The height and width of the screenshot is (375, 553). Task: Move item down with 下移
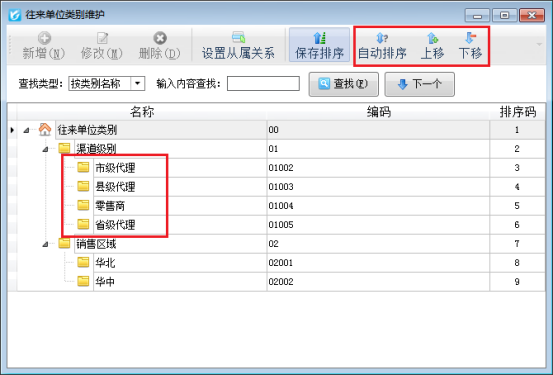pyautogui.click(x=470, y=46)
